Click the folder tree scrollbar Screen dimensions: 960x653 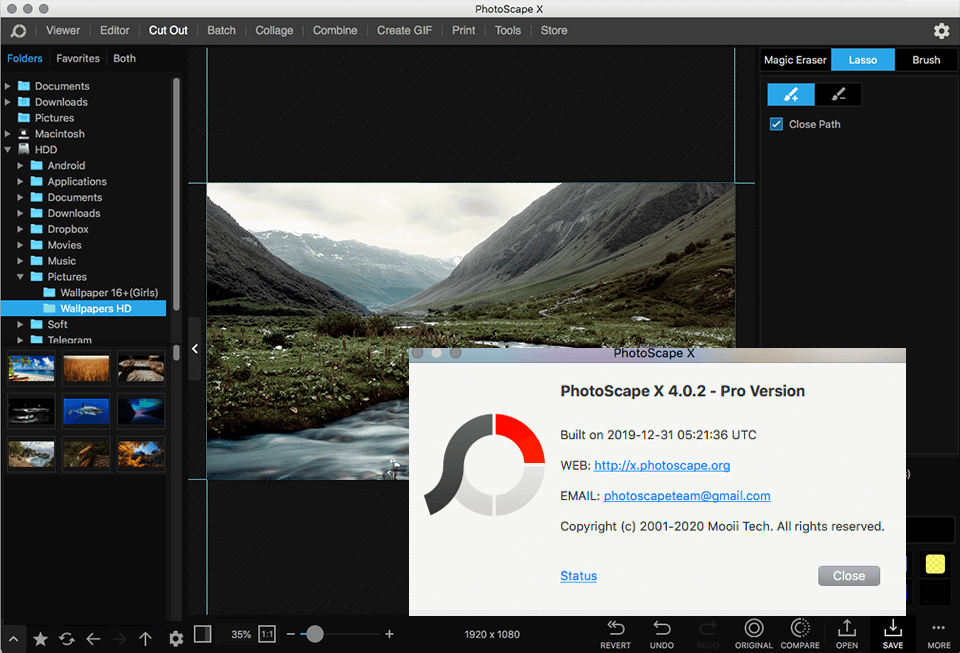click(176, 193)
